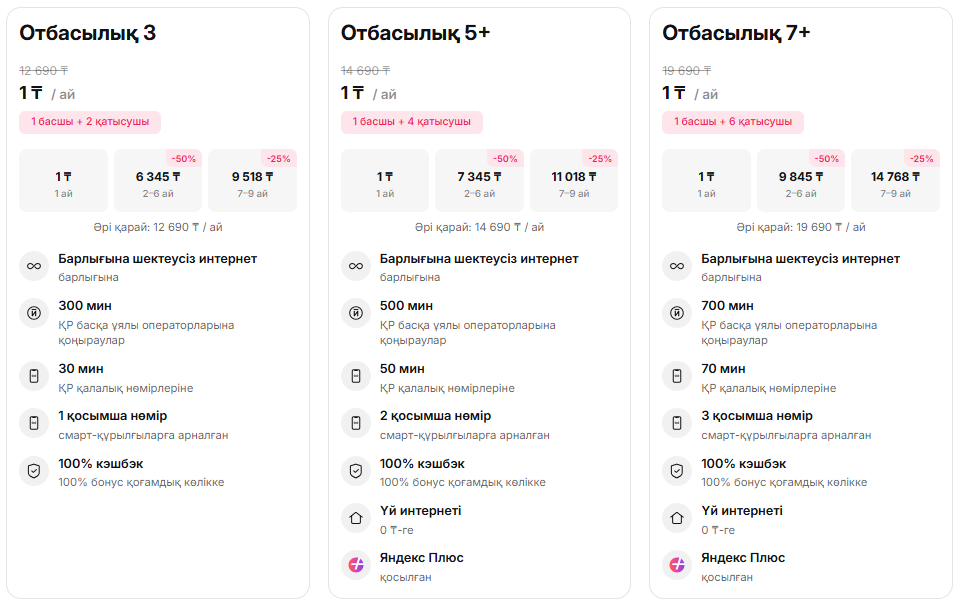964x602 pixels.
Task: Click the 300 мин calls icon
Action: pos(34,314)
